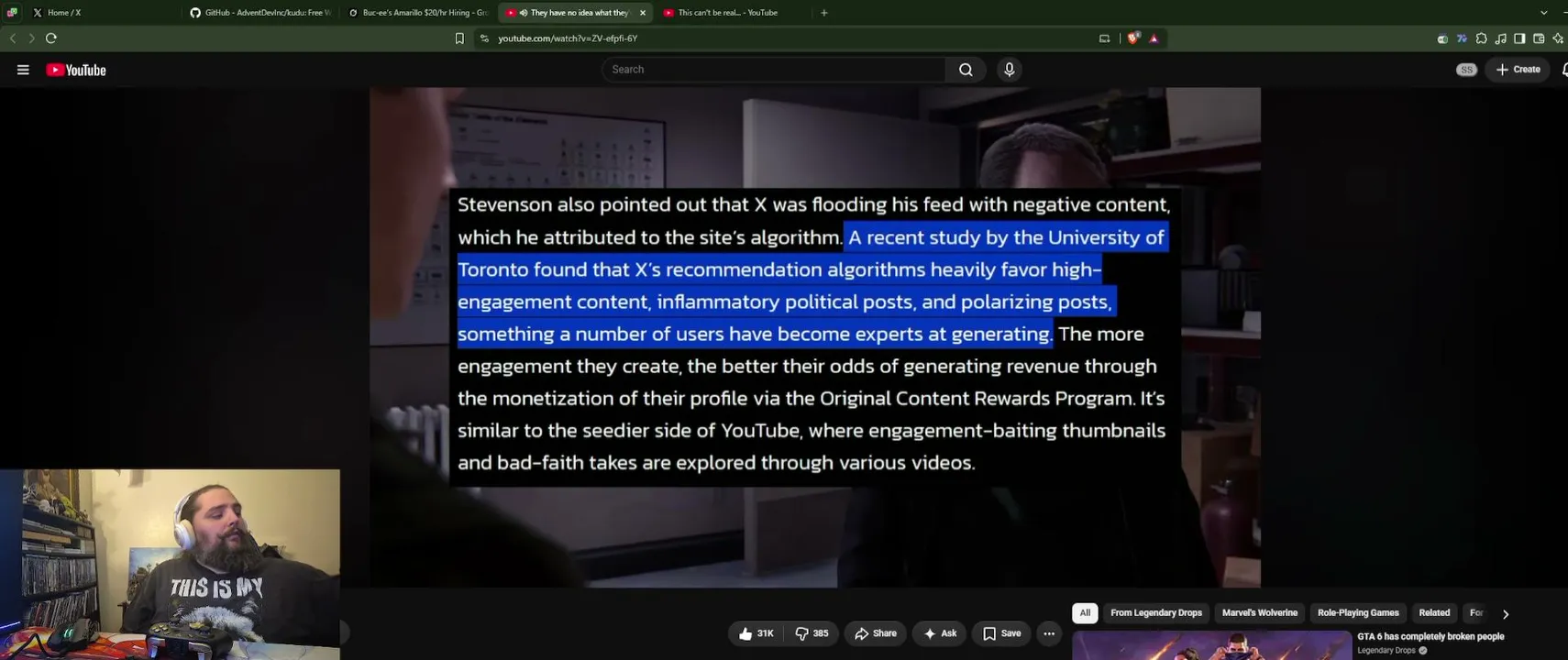1568x660 pixels.
Task: Like the video with 31K likes
Action: point(756,633)
